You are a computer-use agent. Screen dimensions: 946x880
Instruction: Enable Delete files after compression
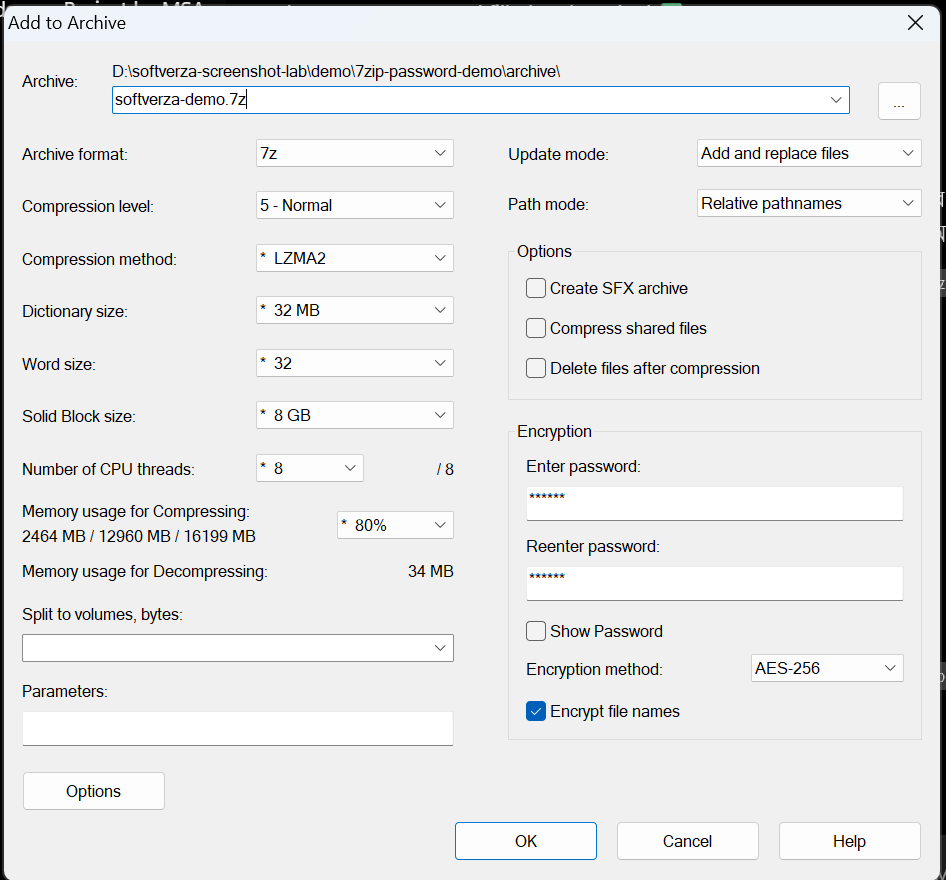536,368
